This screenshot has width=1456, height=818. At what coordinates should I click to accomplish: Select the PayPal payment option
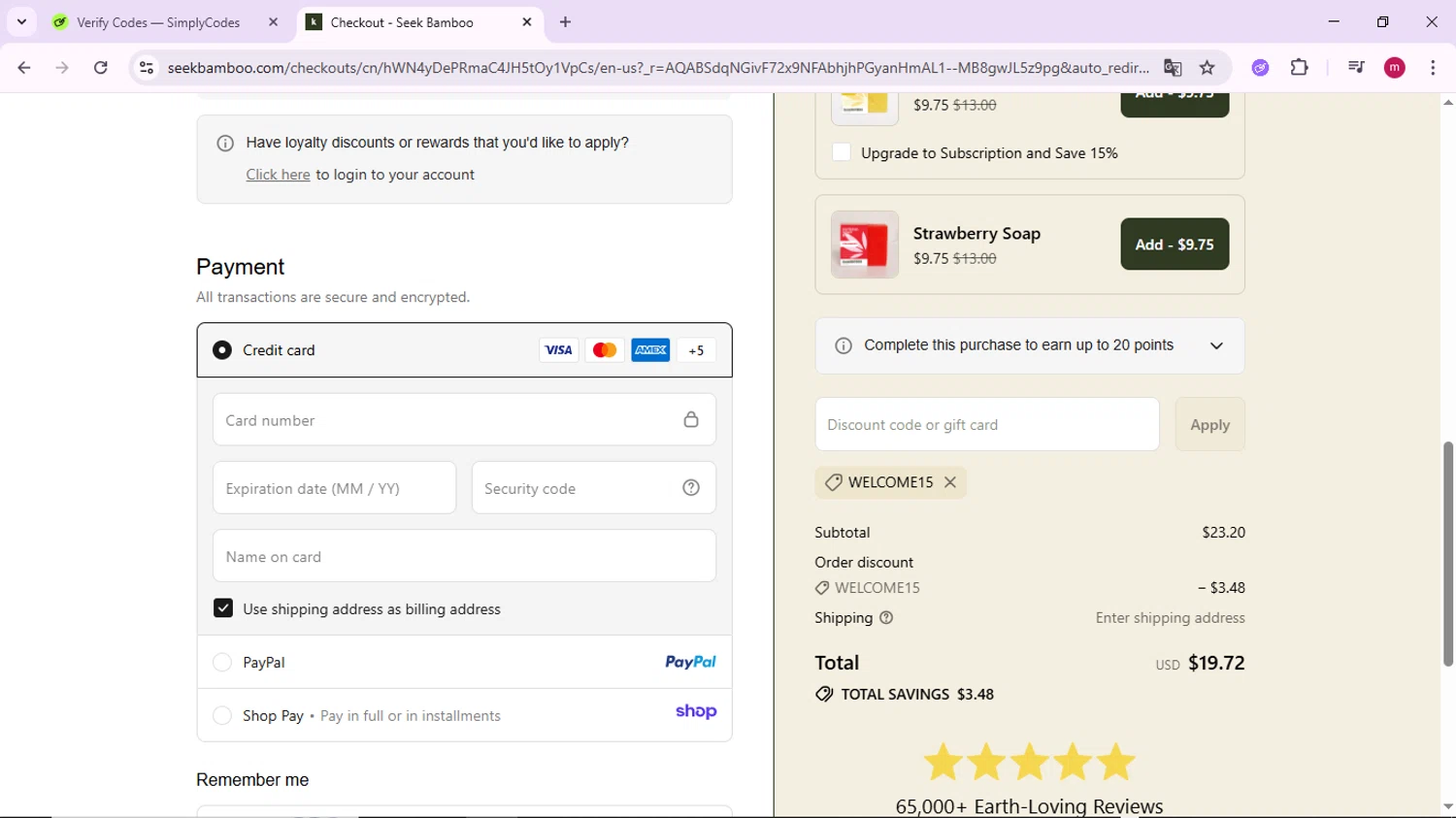click(222, 662)
